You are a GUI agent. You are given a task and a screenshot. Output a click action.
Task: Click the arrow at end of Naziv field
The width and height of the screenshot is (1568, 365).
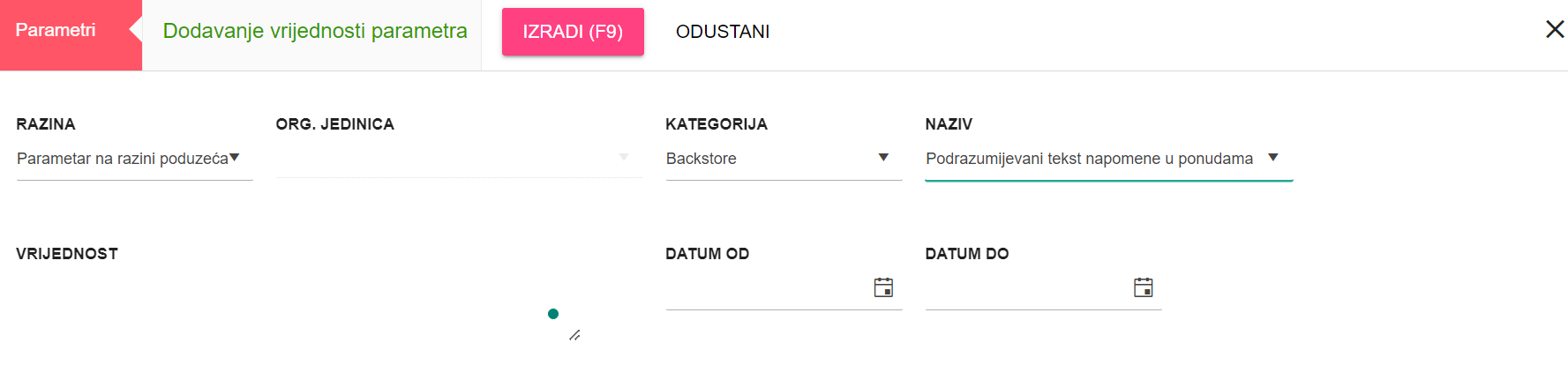click(x=1273, y=158)
